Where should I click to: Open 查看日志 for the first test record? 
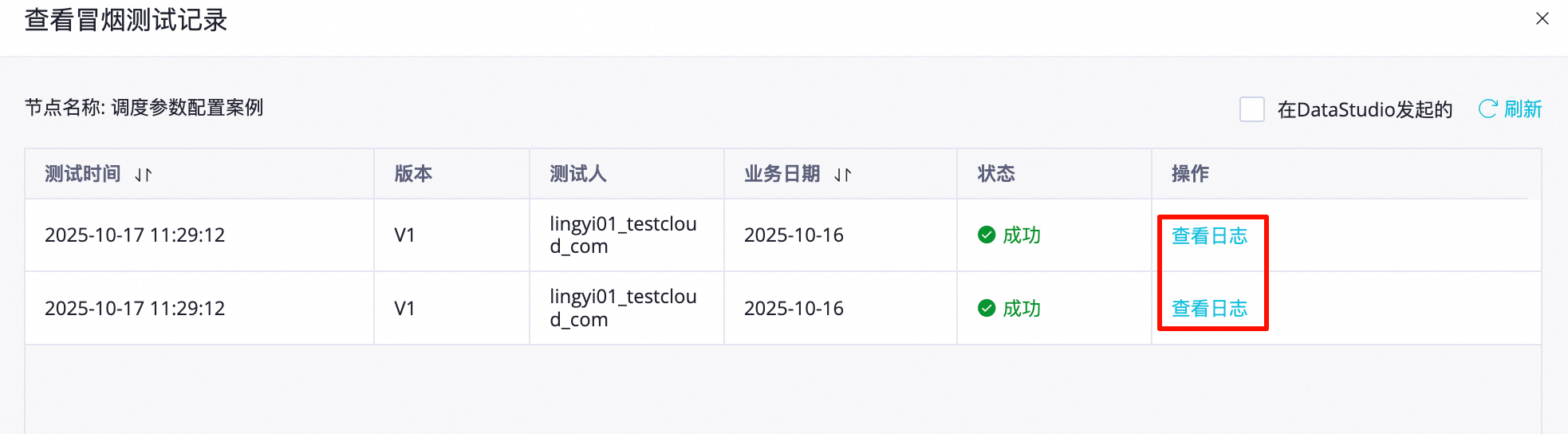point(1209,235)
